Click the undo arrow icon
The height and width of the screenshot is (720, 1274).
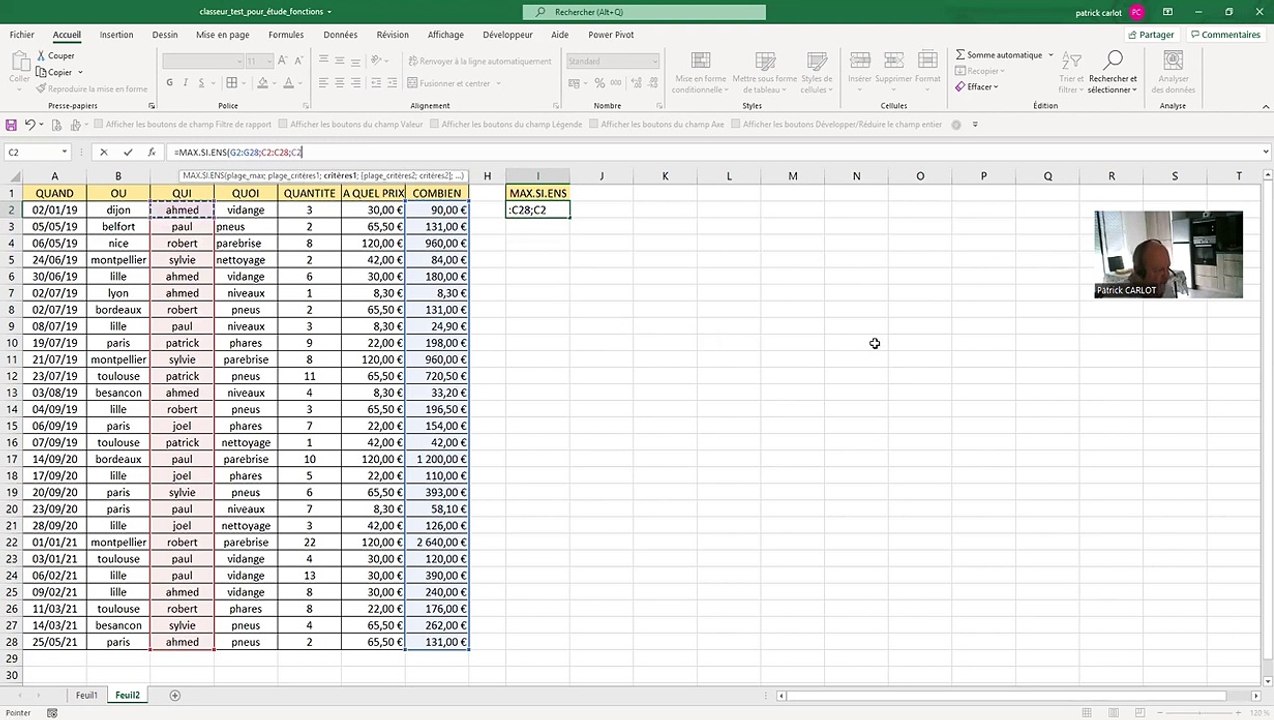tap(30, 125)
